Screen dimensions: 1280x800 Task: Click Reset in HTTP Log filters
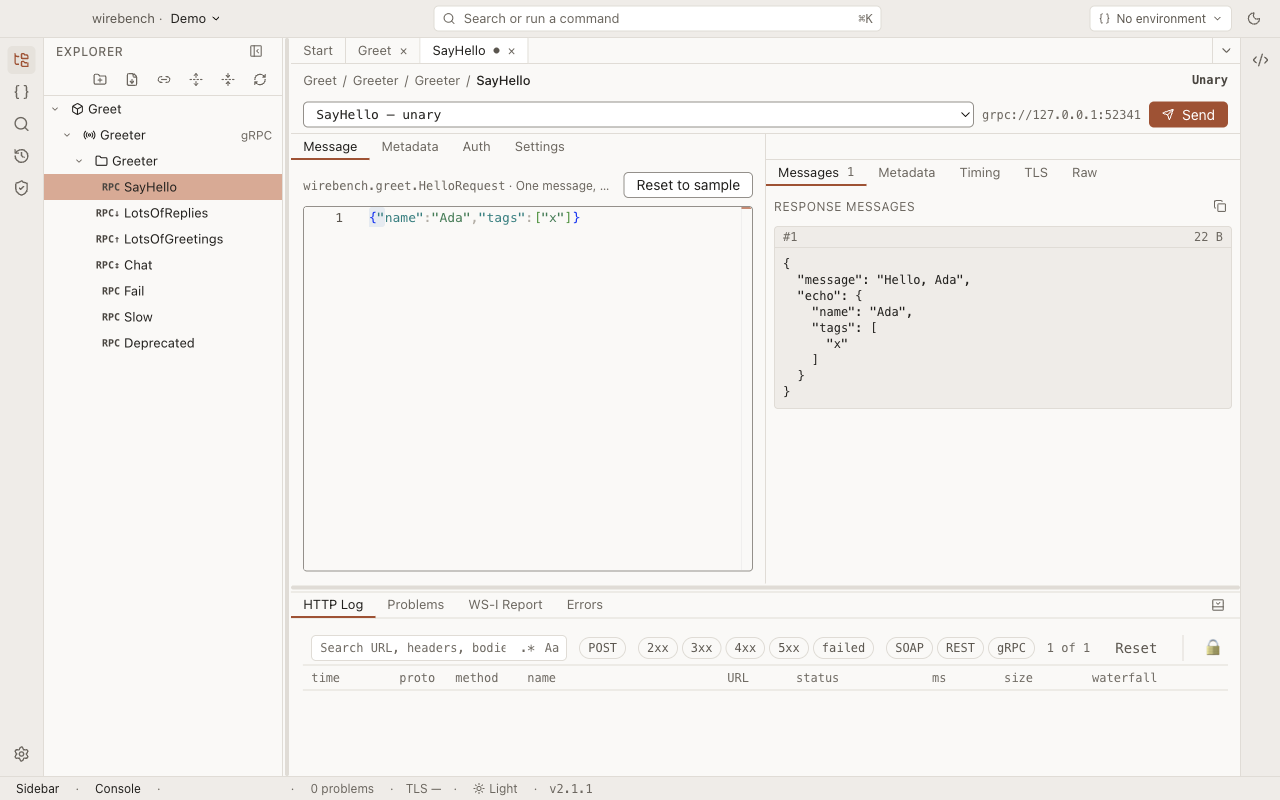[x=1136, y=648]
